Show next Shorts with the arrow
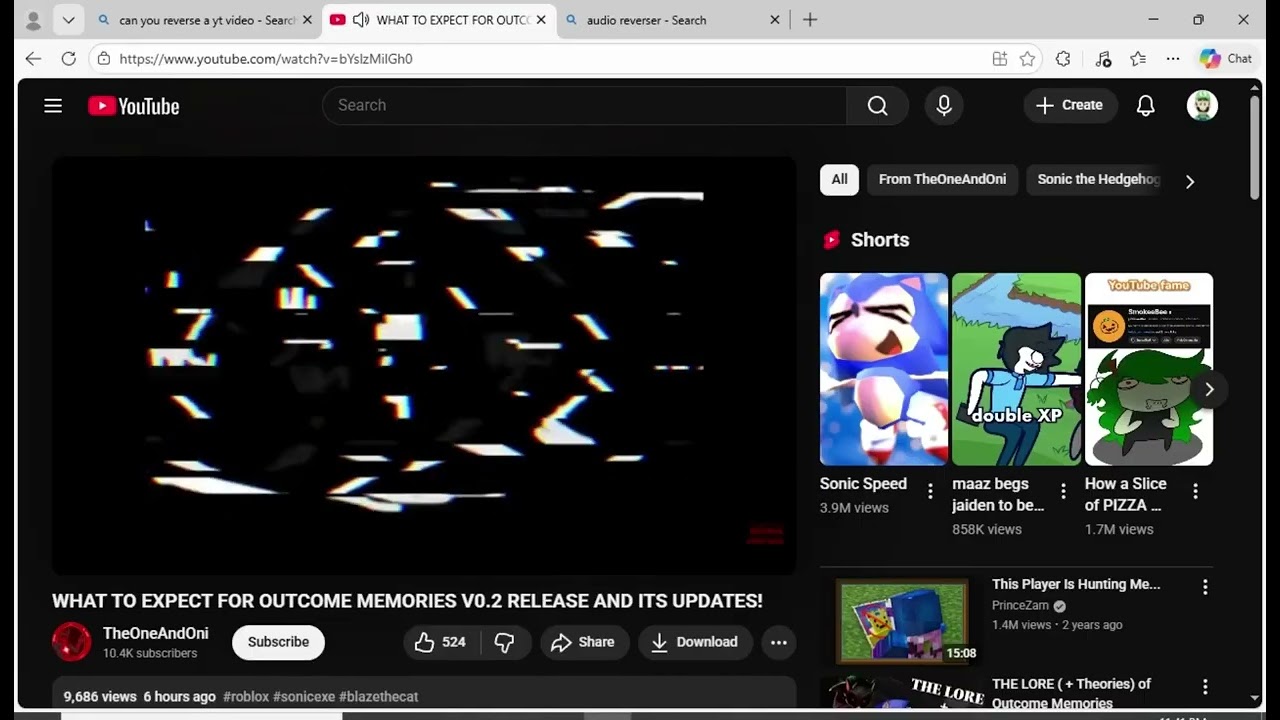The height and width of the screenshot is (720, 1280). (1209, 389)
